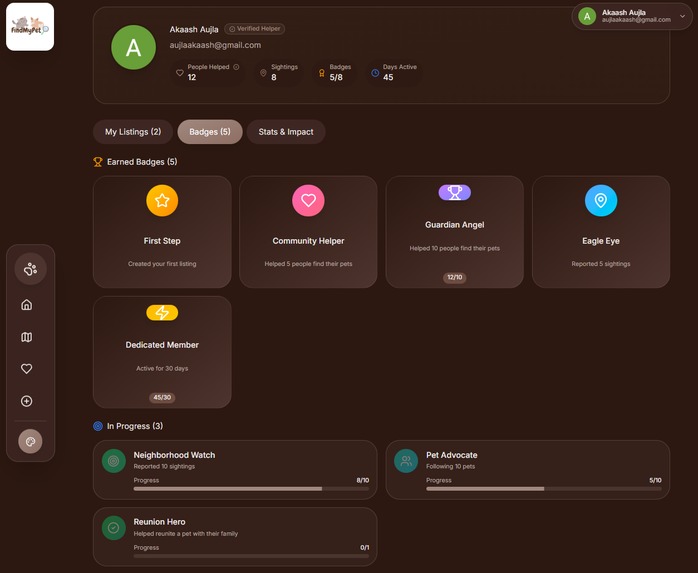Click the Guardian Angel trophy badge icon
The image size is (698, 573).
click(455, 192)
